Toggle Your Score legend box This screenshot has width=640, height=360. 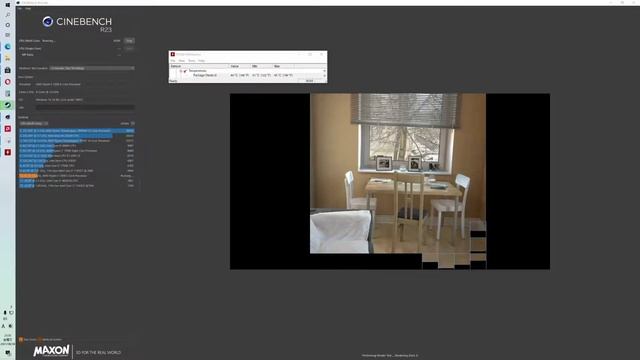21,340
